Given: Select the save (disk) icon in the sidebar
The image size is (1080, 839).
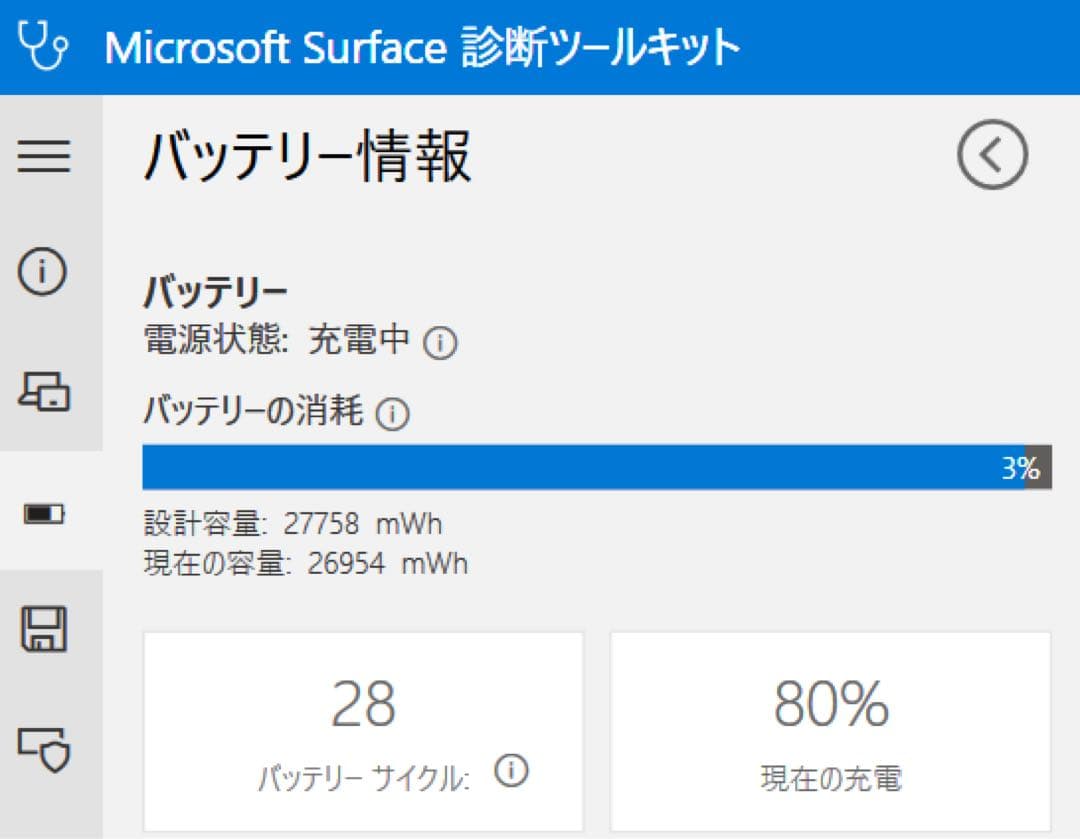Looking at the screenshot, I should pos(42,630).
